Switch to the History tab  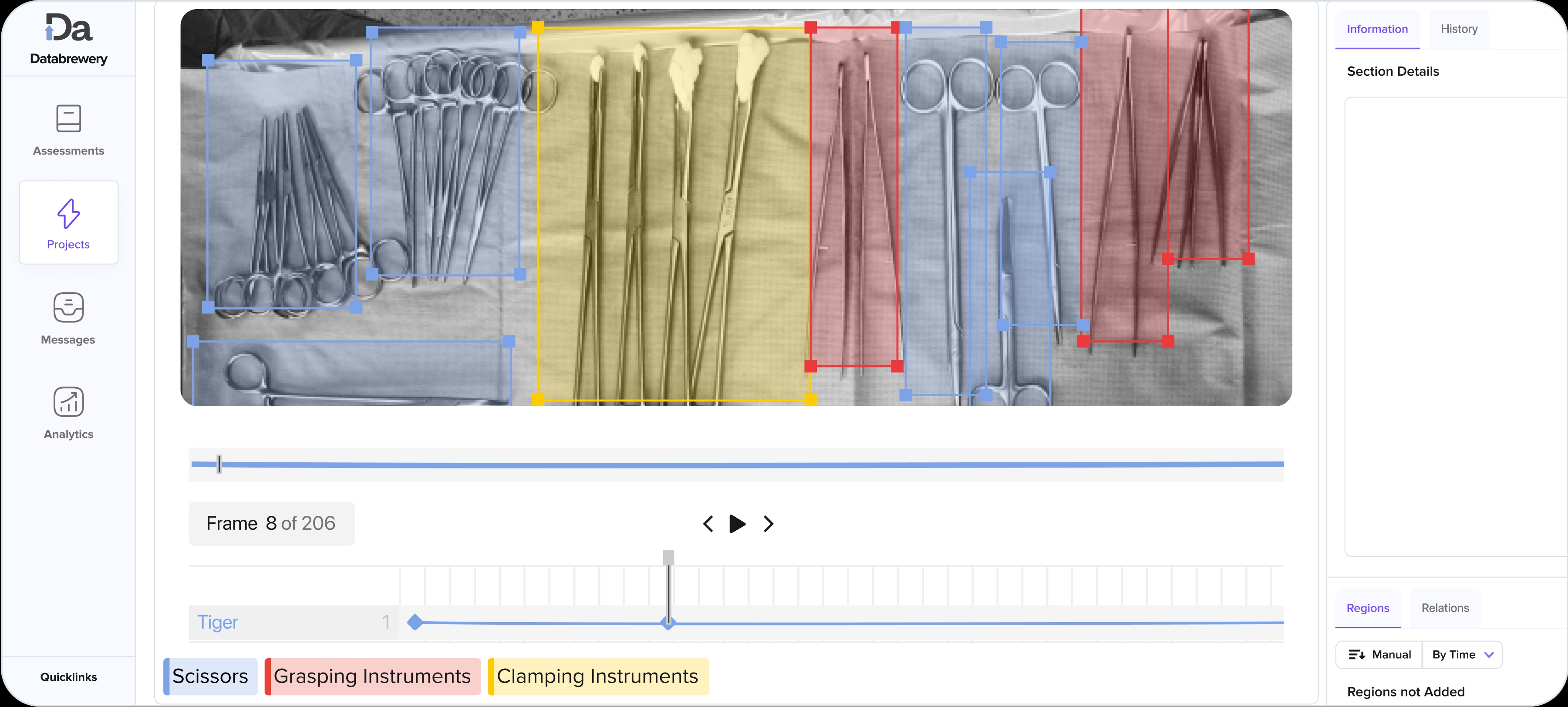[x=1458, y=29]
